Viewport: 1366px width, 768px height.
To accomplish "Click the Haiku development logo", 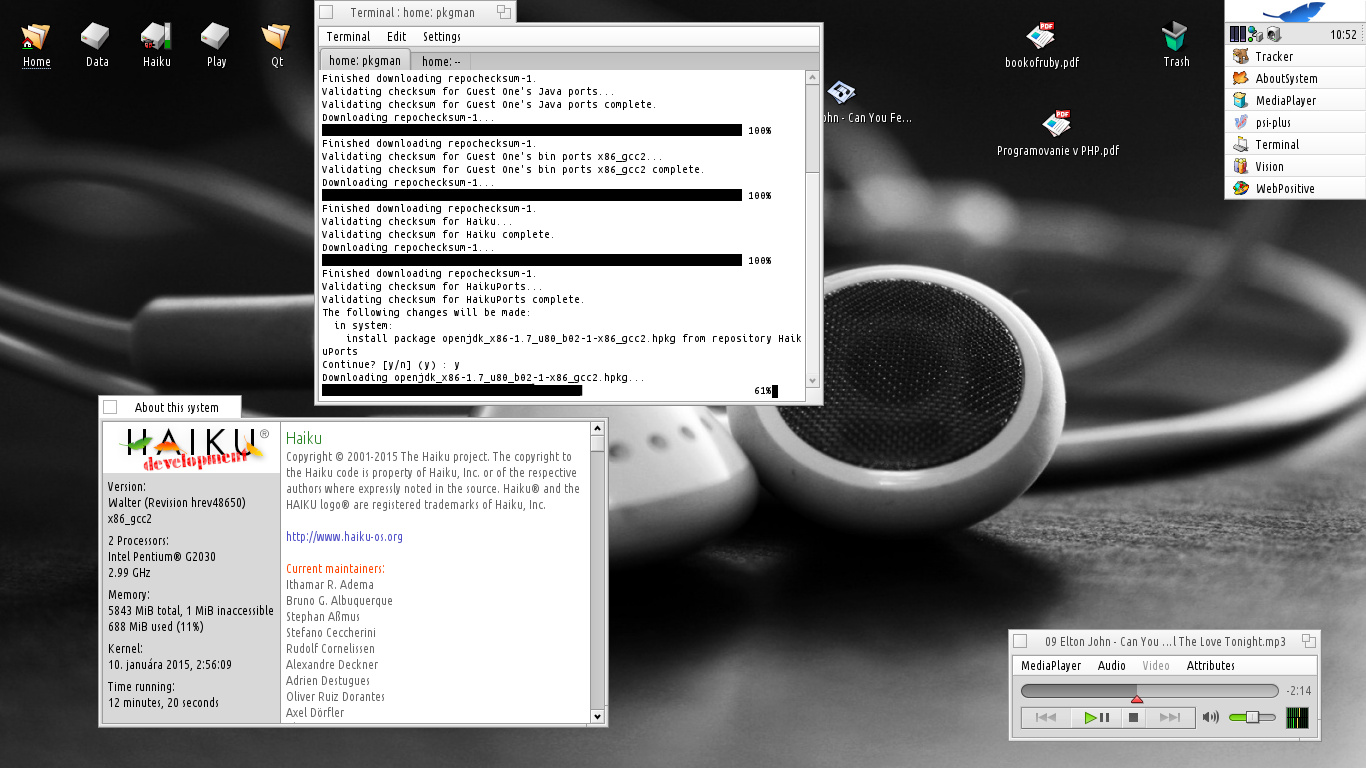I will coord(194,449).
